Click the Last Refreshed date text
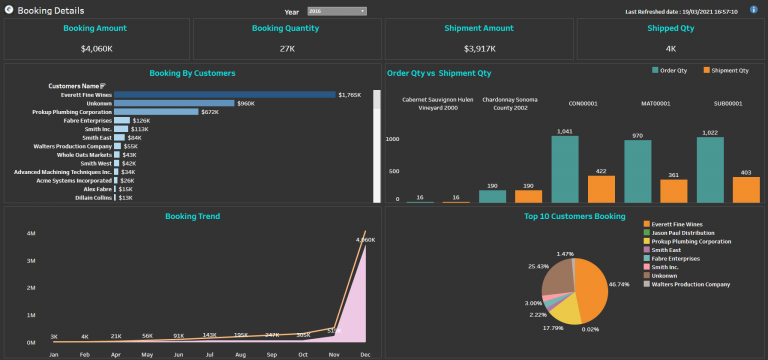Screen dimensions: 768x360 click(x=681, y=12)
